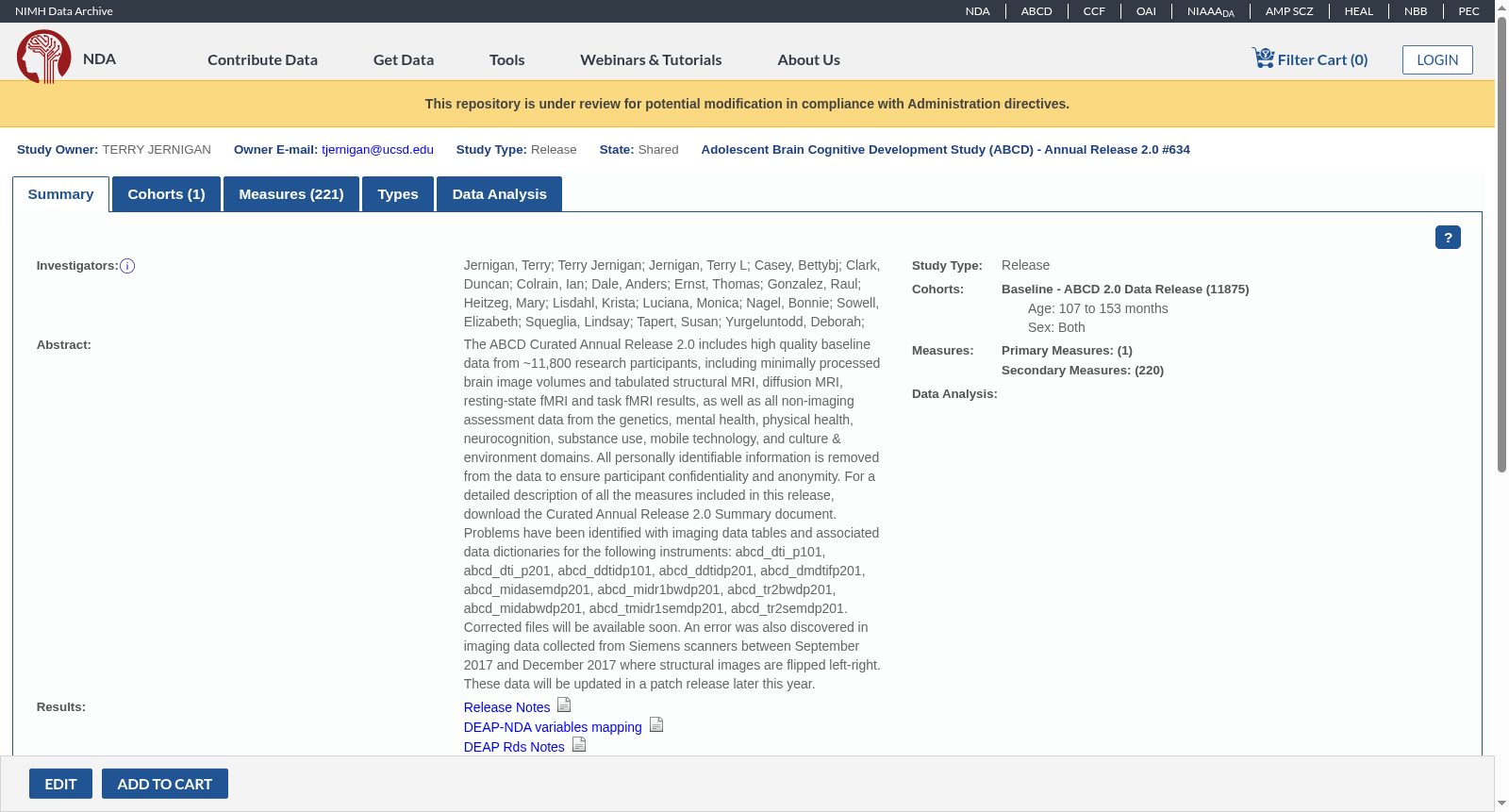Open the Contribute Data menu
The width and height of the screenshot is (1509, 812).
point(262,59)
